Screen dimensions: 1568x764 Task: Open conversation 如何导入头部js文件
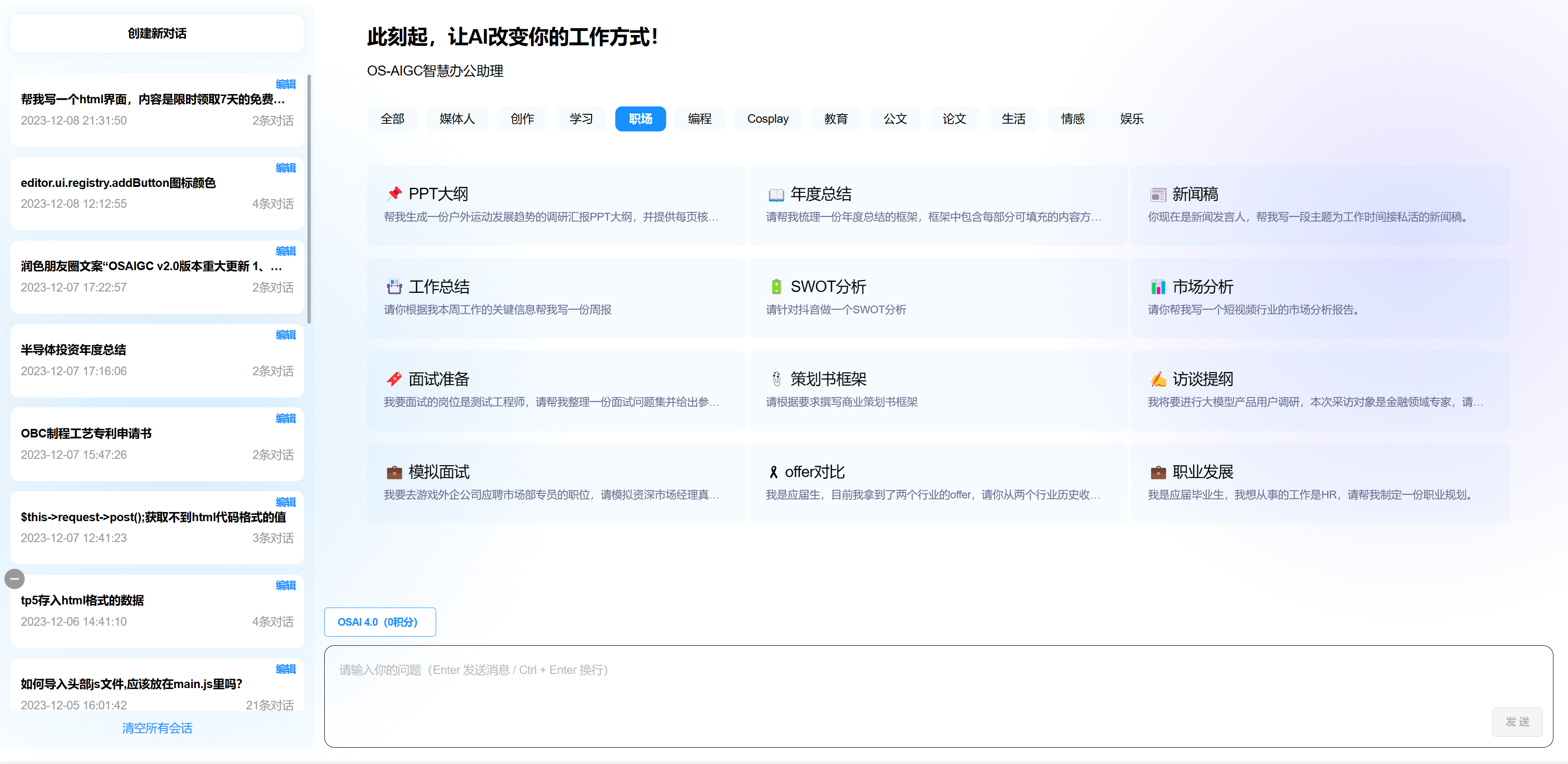(157, 685)
